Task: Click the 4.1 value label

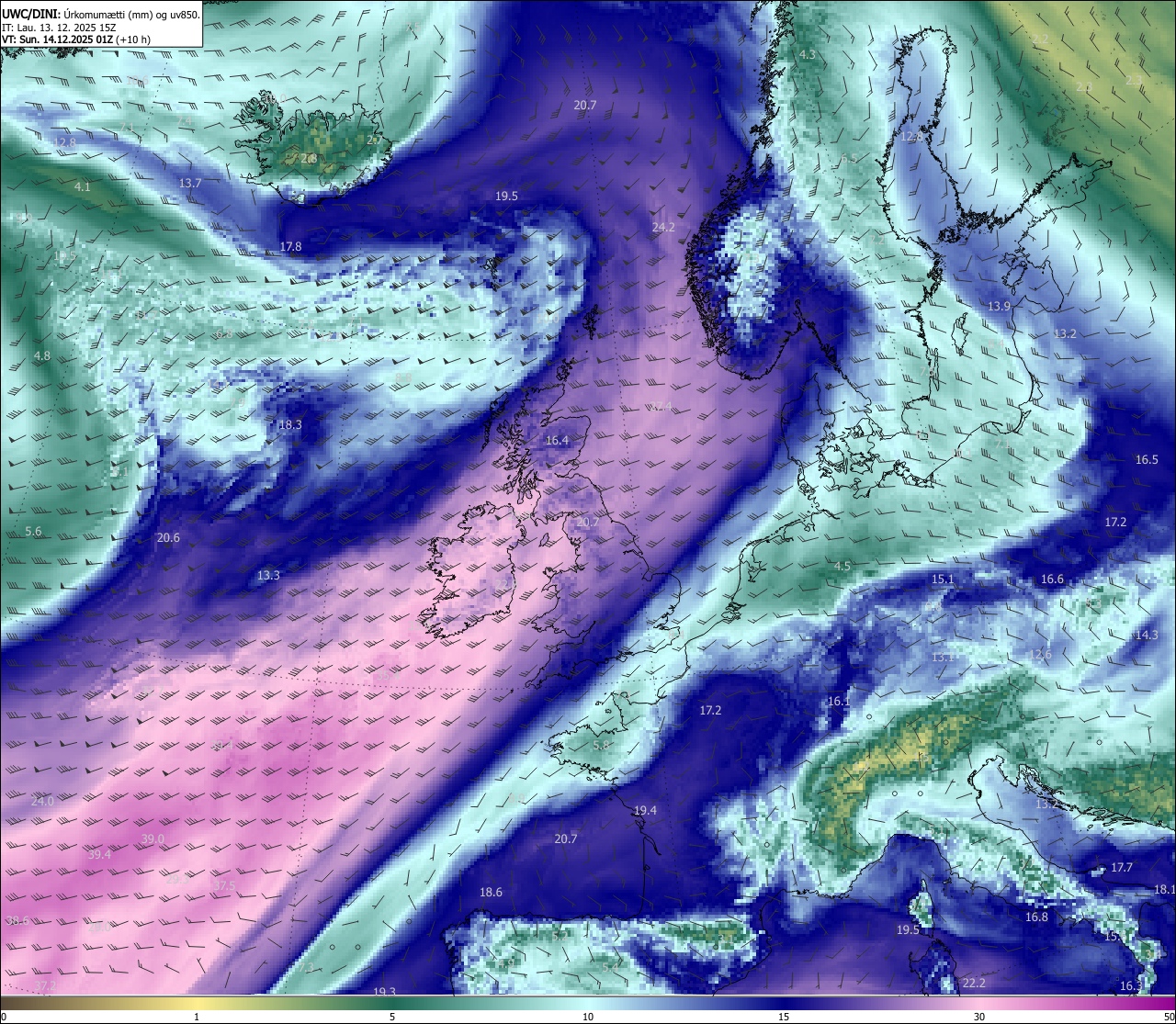Action: point(83,186)
